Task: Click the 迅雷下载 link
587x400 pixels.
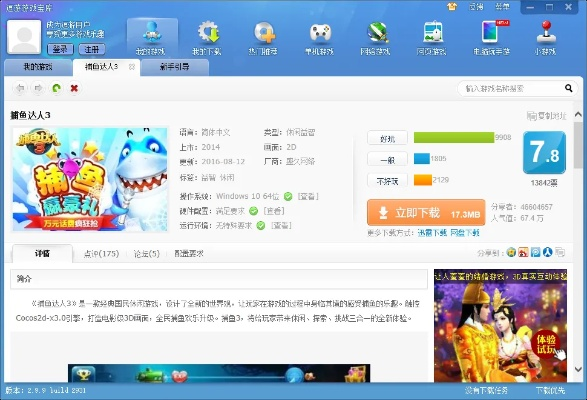Action: (x=432, y=233)
